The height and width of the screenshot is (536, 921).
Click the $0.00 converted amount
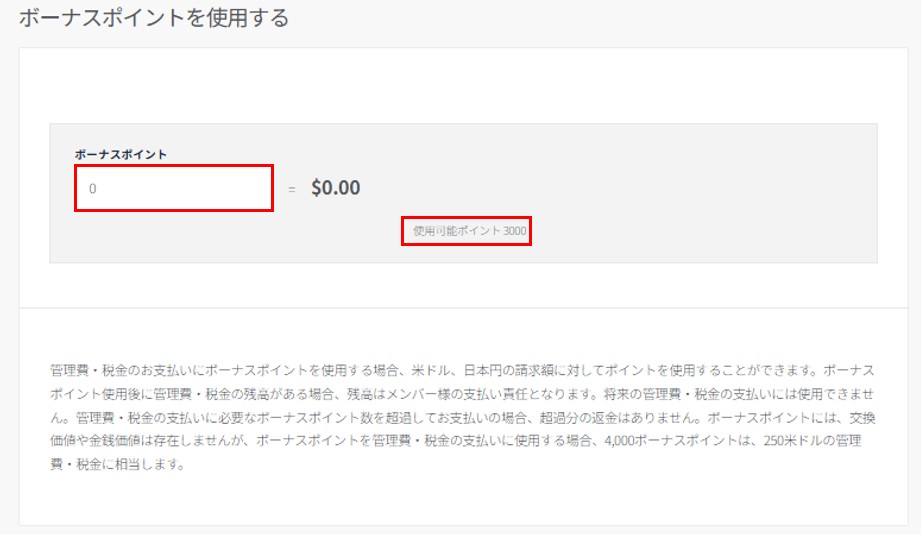pos(336,188)
